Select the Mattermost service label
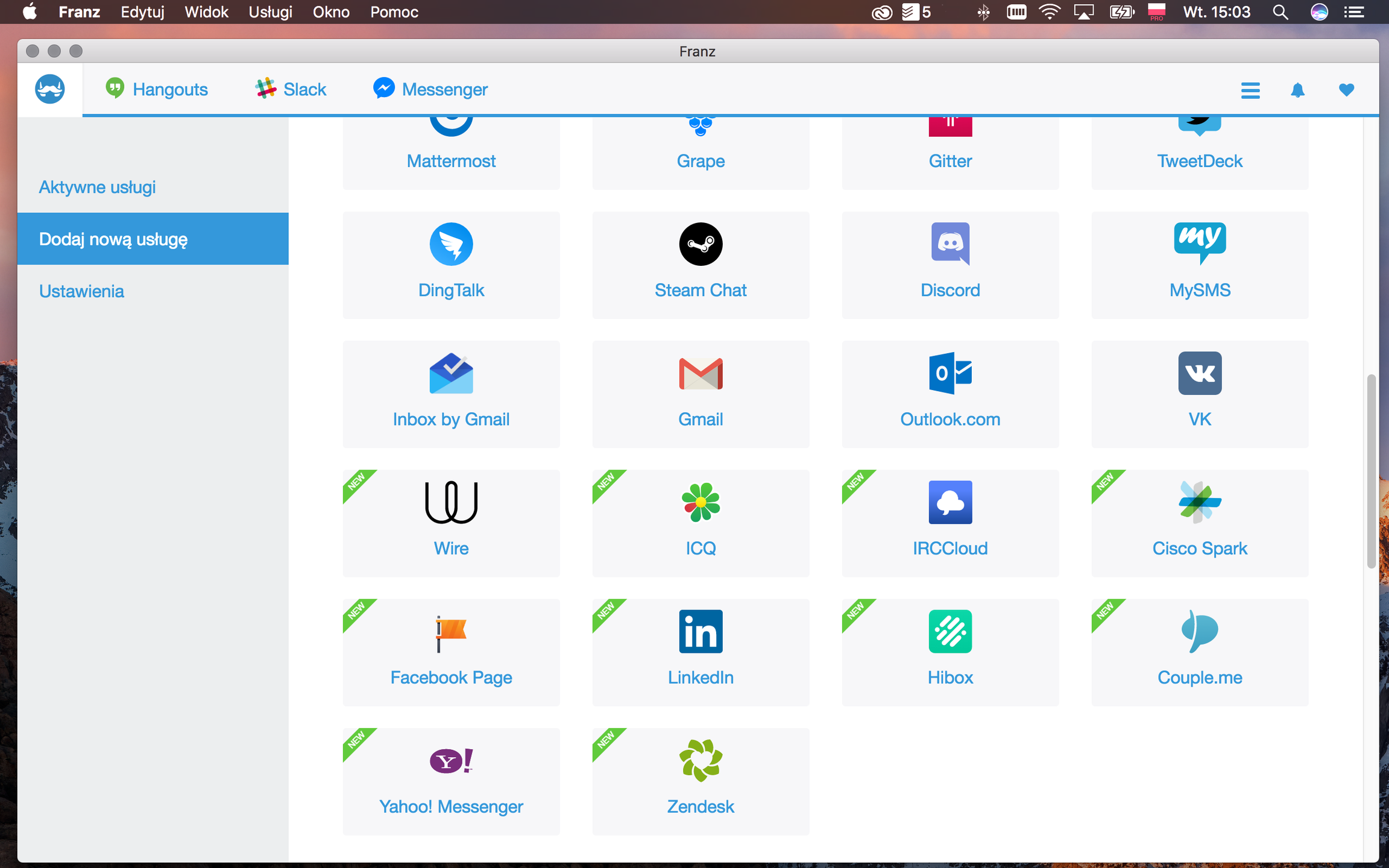The height and width of the screenshot is (868, 1389). click(451, 161)
